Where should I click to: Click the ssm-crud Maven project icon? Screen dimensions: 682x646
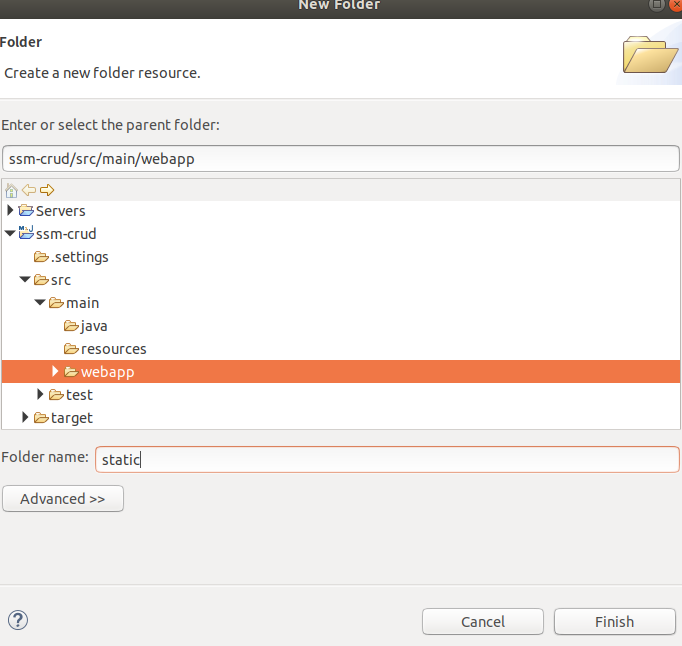pos(26,234)
